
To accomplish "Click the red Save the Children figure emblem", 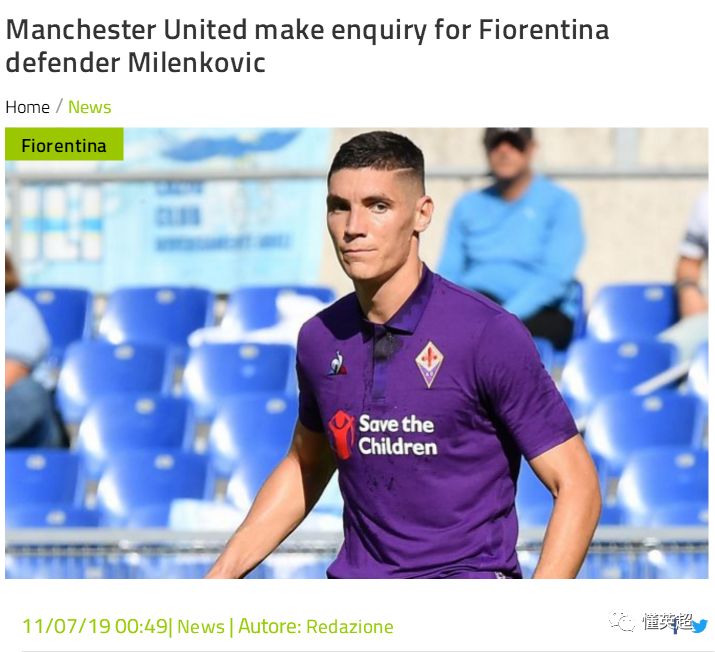I will click(x=342, y=435).
